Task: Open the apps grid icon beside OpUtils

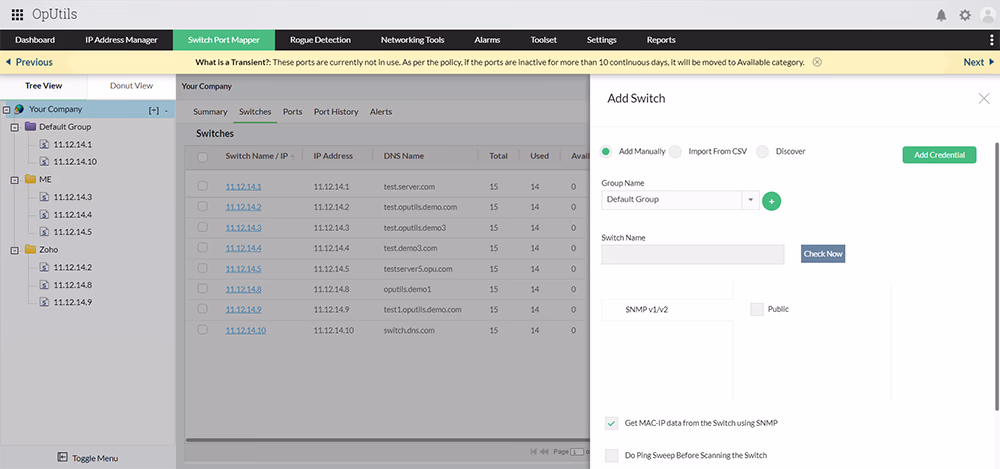Action: [x=17, y=15]
